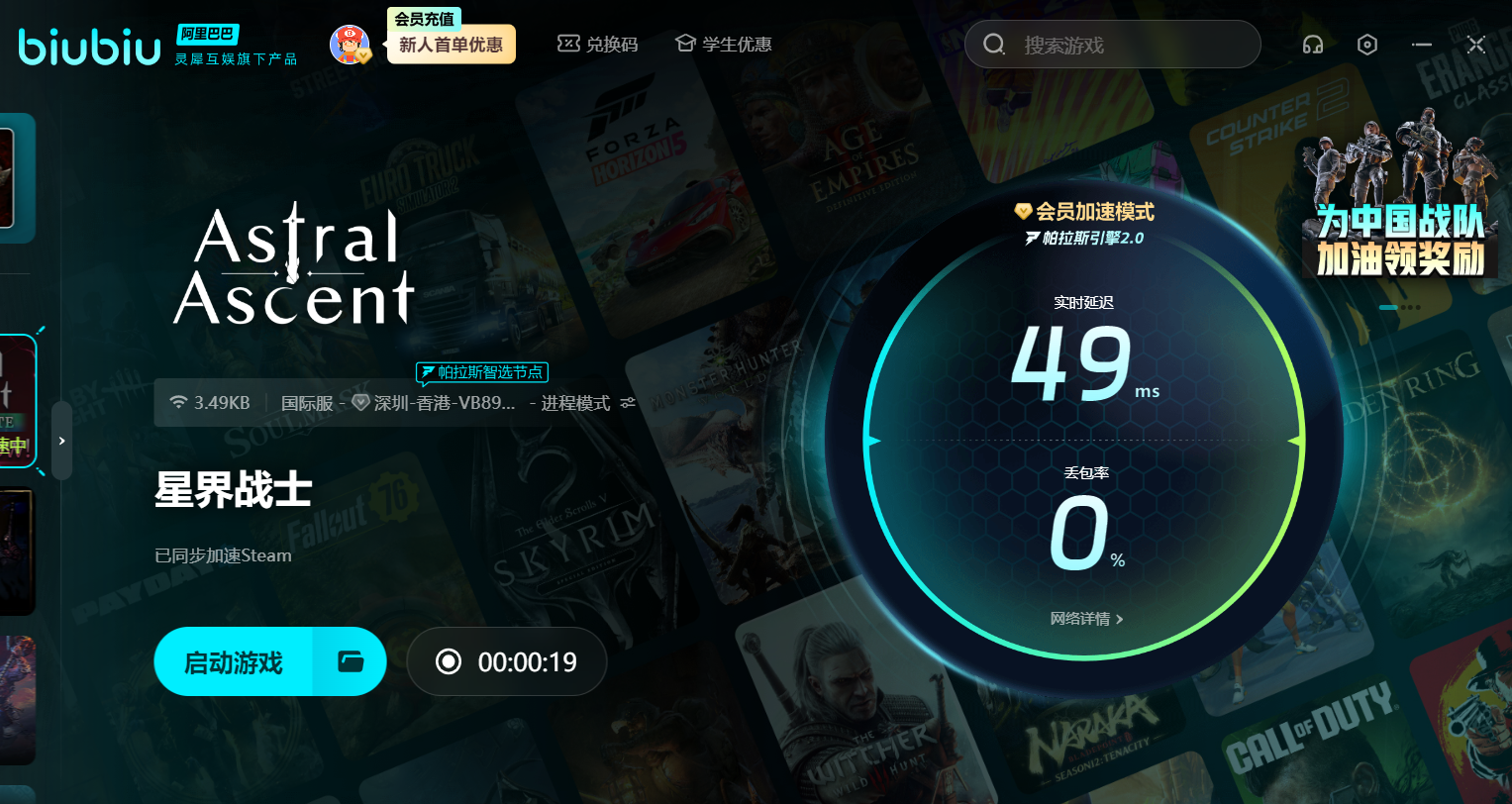Expand the left game sidebar arrow

[x=61, y=441]
